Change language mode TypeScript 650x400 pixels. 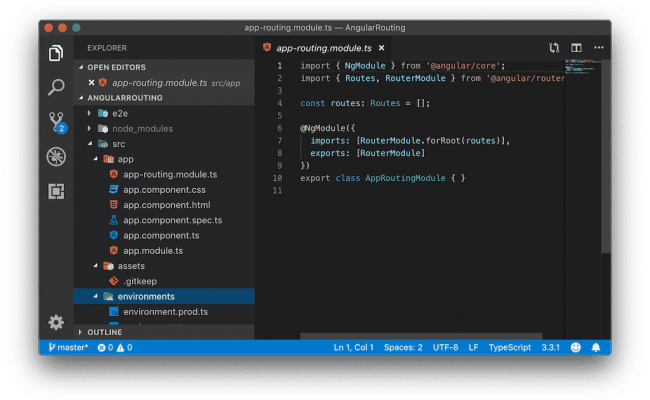pyautogui.click(x=509, y=347)
